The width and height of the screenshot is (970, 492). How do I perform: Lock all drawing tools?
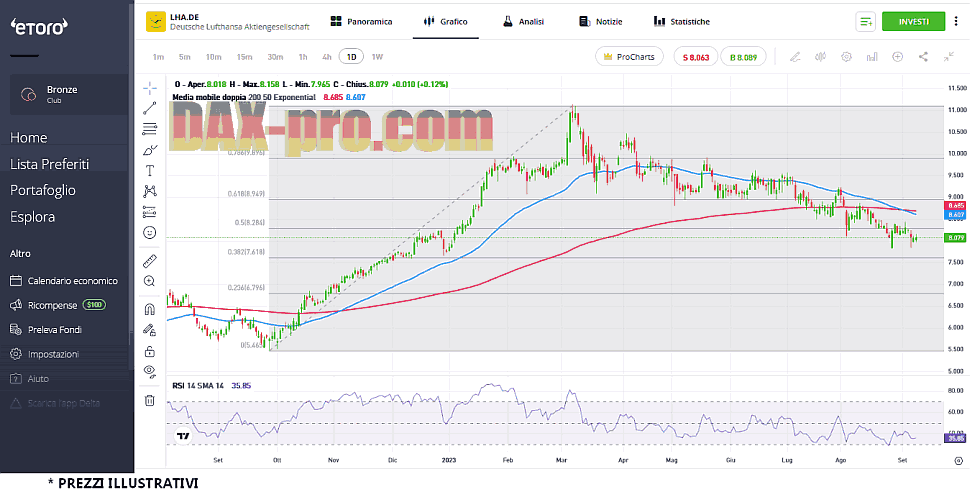pos(149,351)
